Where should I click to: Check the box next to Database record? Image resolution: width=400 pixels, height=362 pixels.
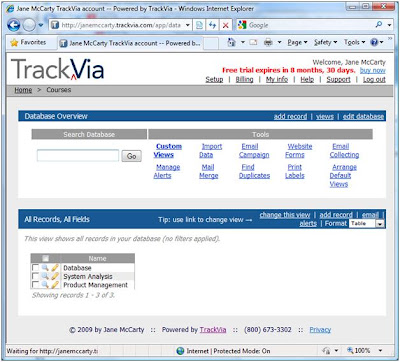pyautogui.click(x=35, y=268)
